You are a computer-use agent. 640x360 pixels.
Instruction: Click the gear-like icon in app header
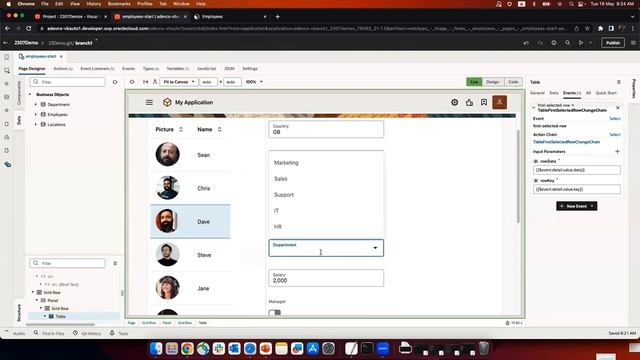click(x=454, y=102)
